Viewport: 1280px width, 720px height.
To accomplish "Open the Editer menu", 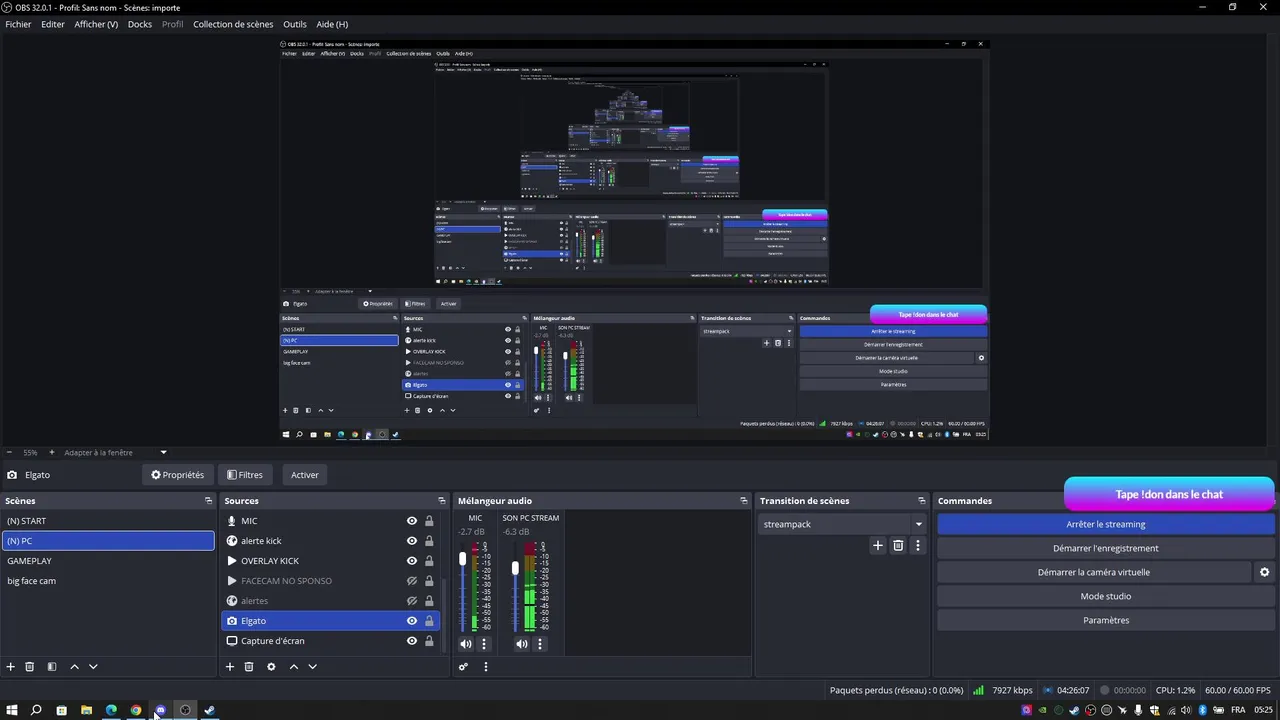I will coord(53,24).
